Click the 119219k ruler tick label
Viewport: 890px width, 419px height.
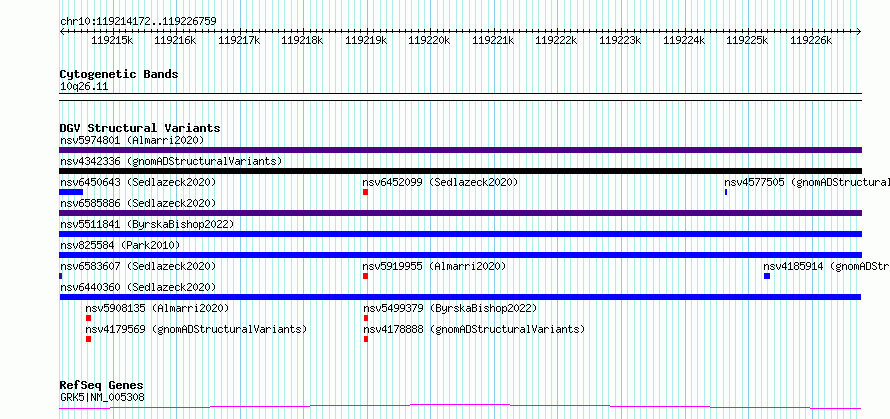[366, 40]
